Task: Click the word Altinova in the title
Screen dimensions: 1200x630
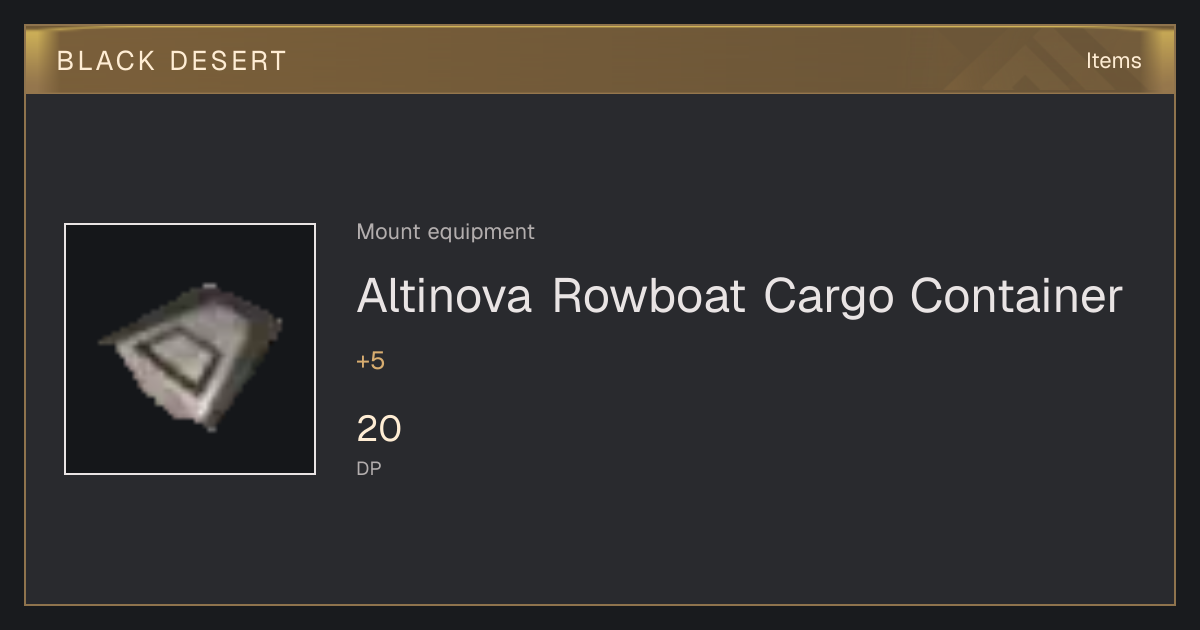Action: click(444, 296)
